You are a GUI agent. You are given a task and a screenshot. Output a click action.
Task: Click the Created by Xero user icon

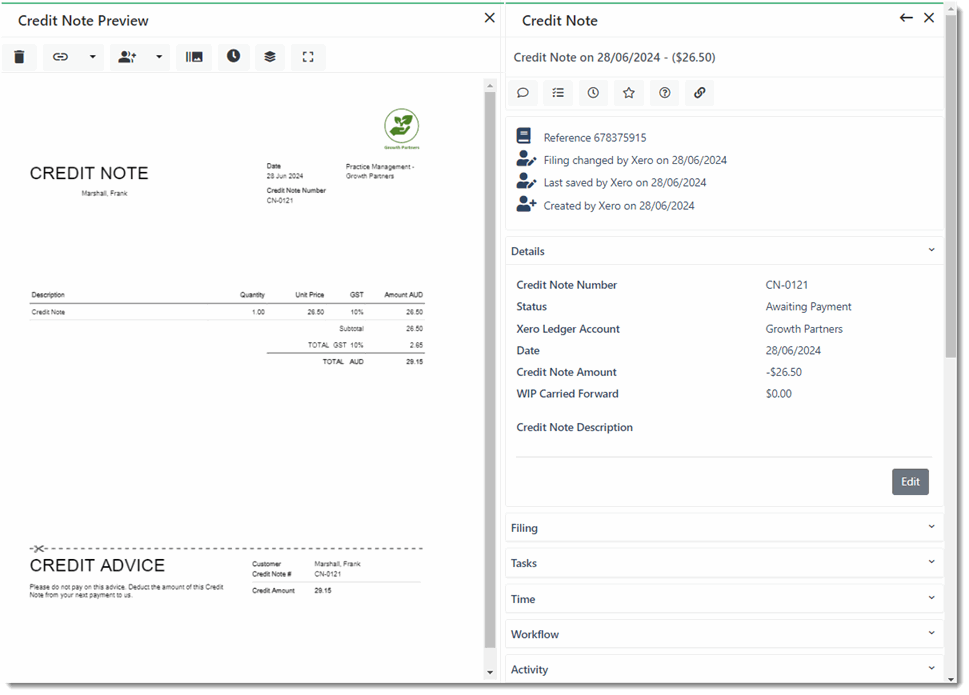tap(526, 204)
